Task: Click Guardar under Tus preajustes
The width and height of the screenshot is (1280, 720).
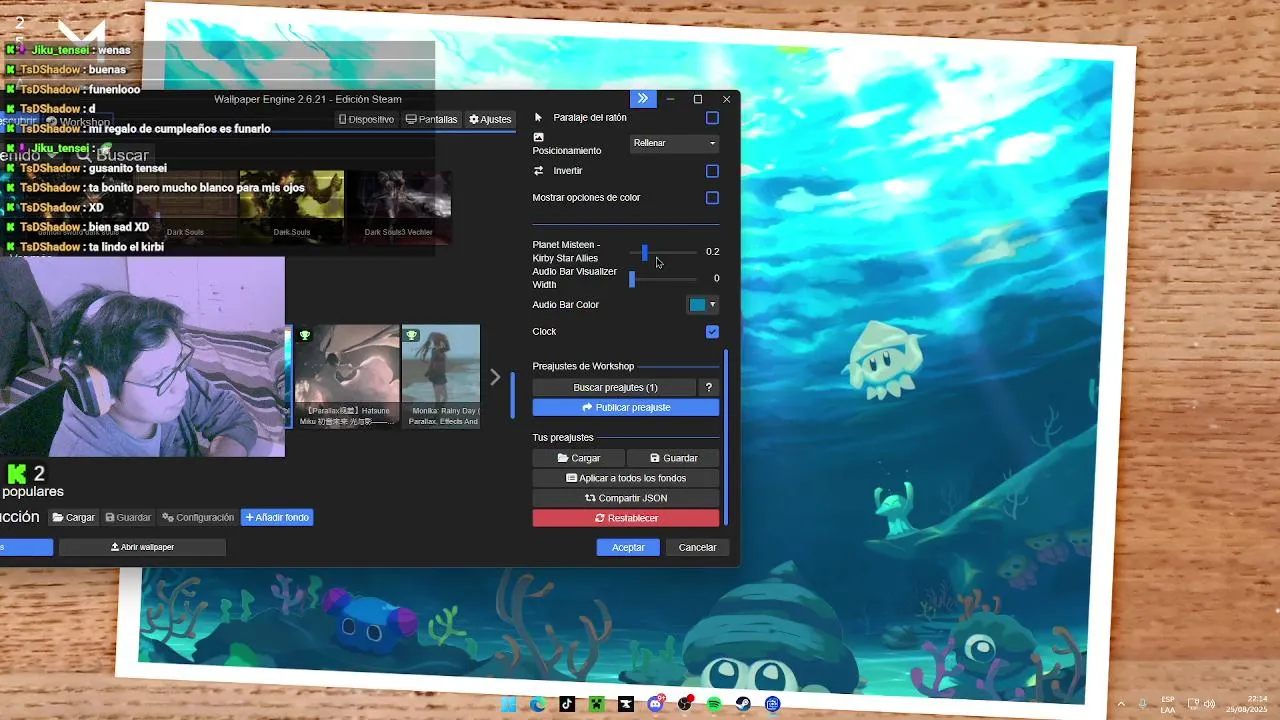Action: [x=673, y=458]
